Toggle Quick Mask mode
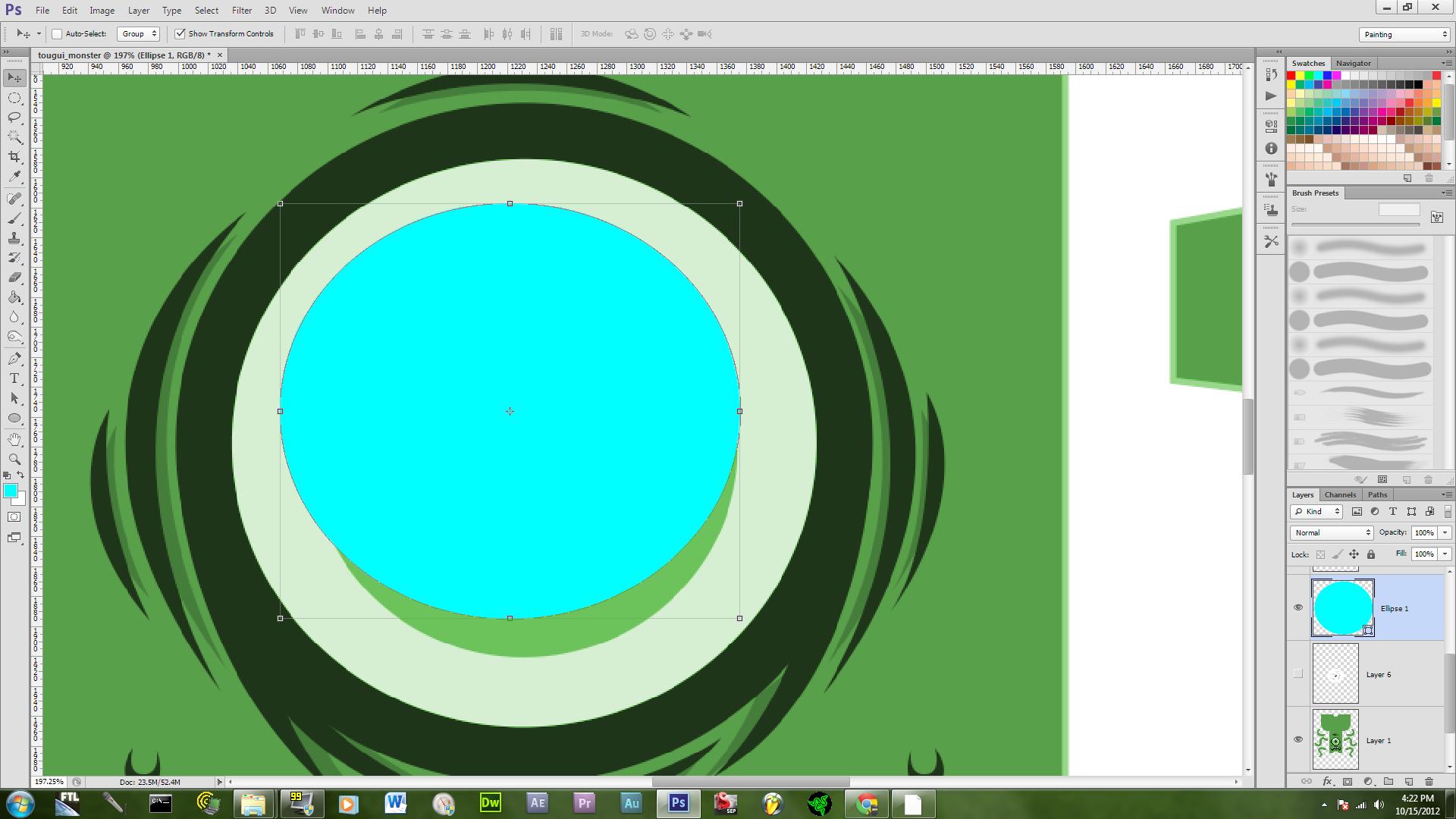 [14, 517]
